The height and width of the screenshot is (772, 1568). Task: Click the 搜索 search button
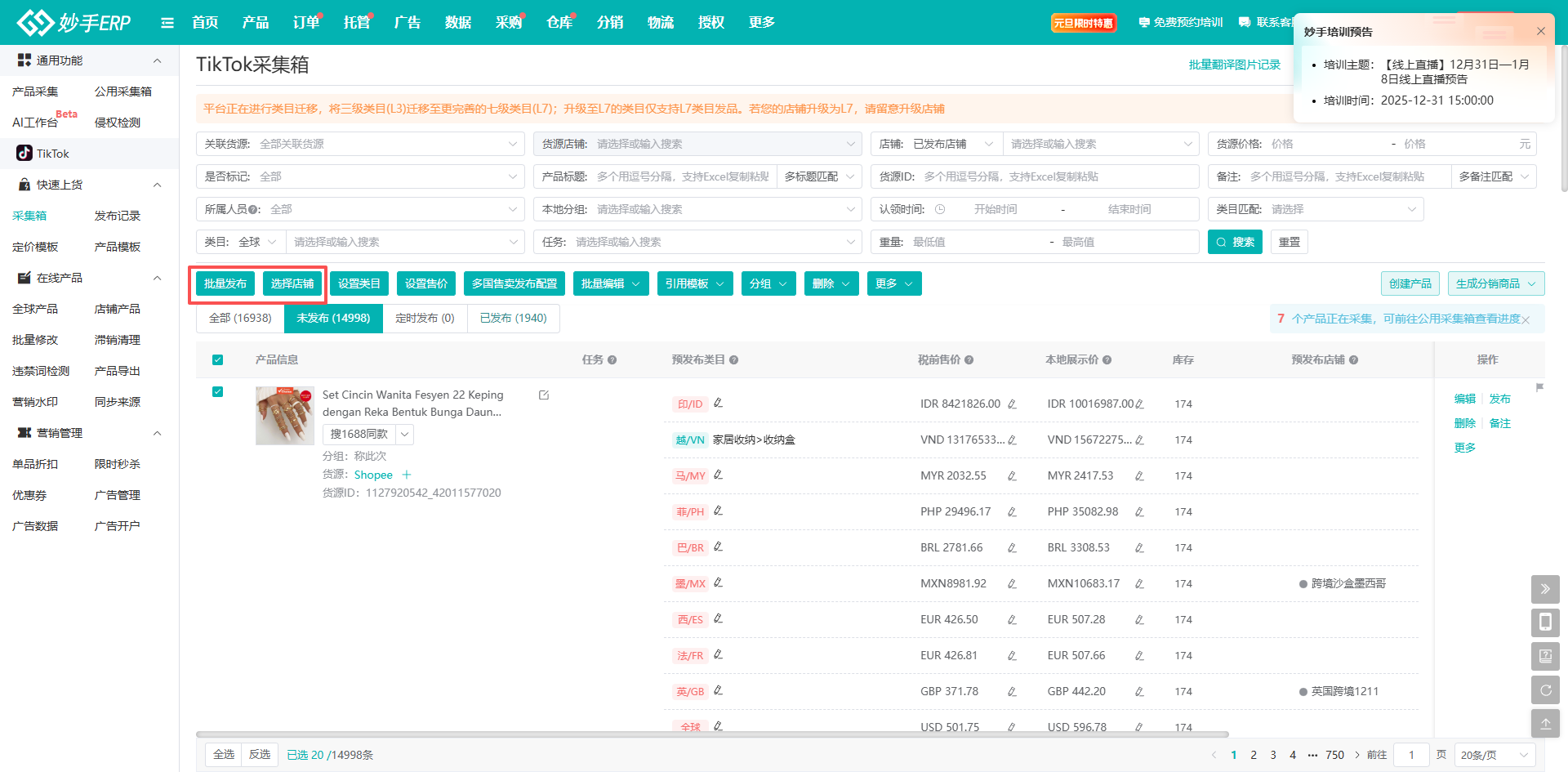pyautogui.click(x=1235, y=242)
